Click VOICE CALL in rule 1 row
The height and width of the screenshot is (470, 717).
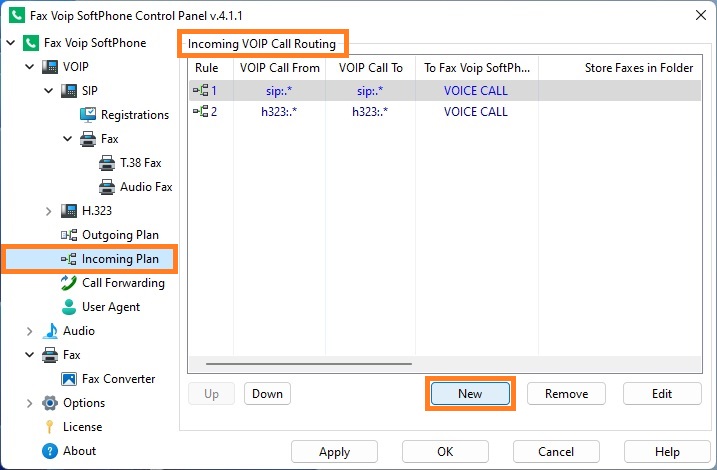tap(476, 91)
